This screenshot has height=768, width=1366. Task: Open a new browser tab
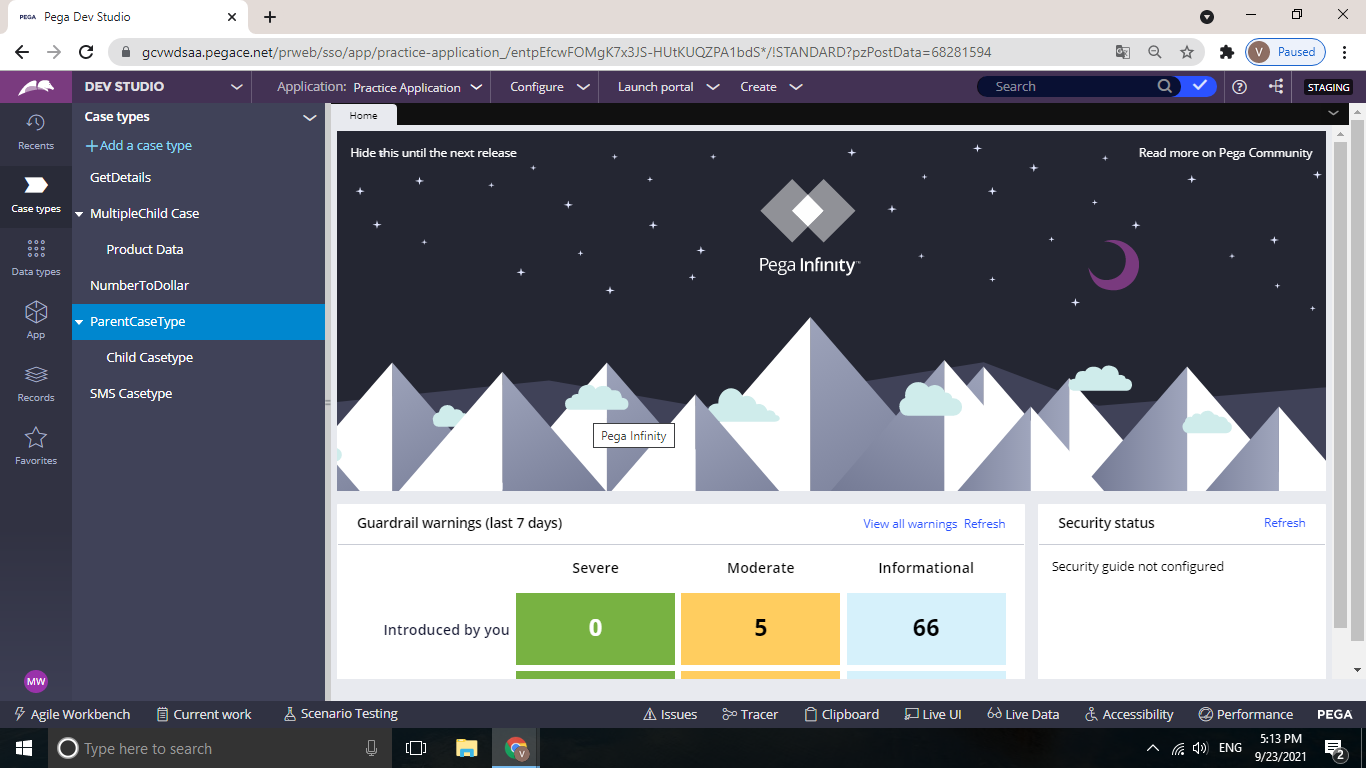270,16
